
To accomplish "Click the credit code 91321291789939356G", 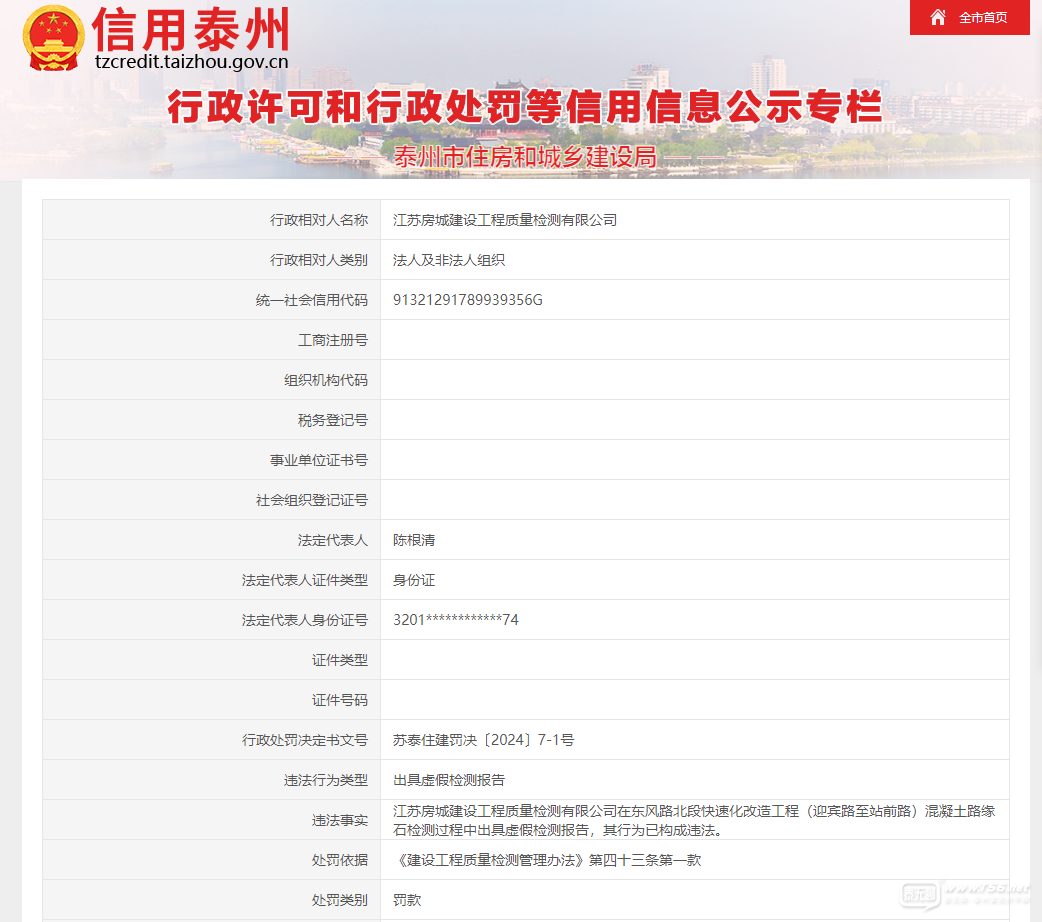I will [467, 300].
